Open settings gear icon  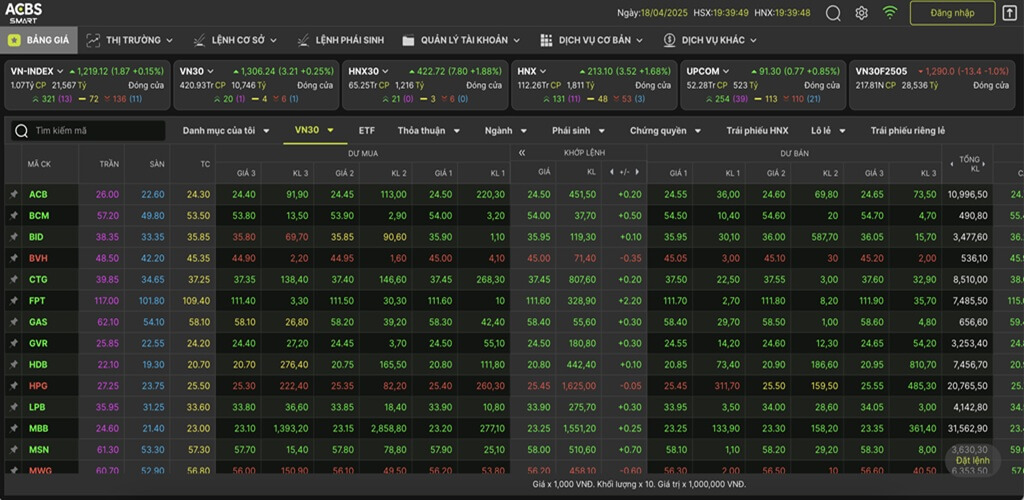point(861,13)
